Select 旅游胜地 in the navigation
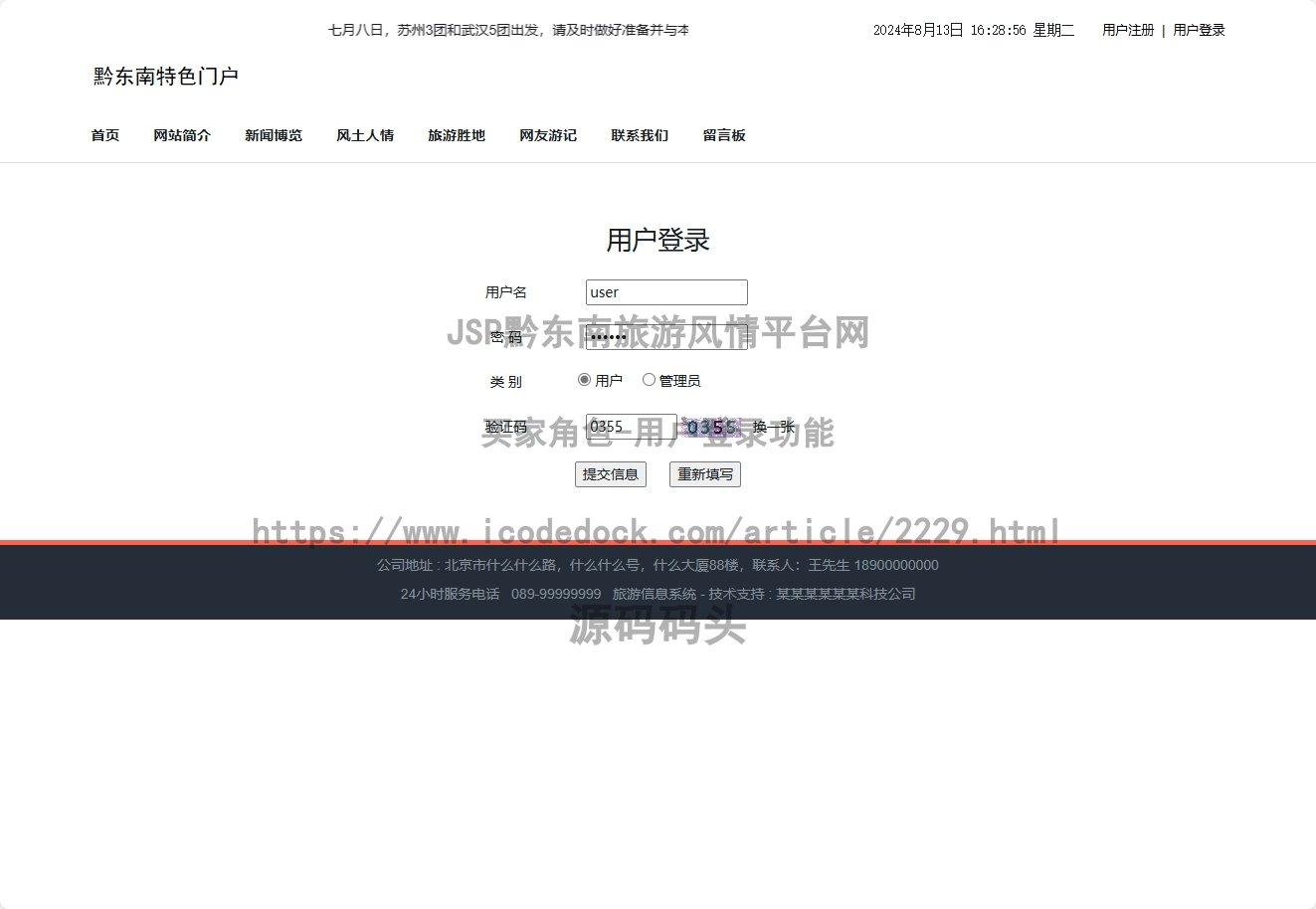 [x=457, y=135]
